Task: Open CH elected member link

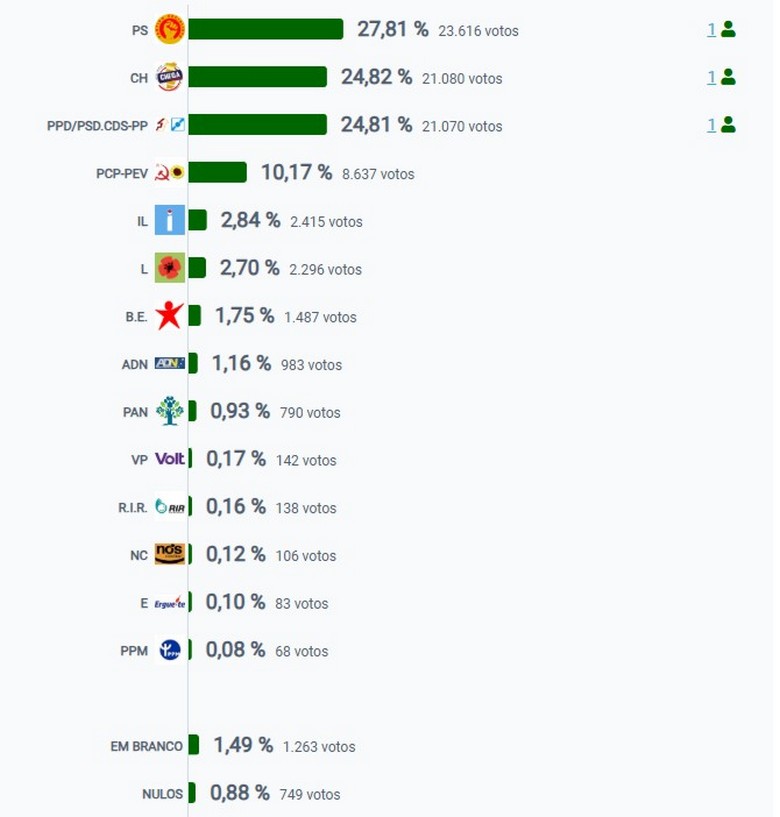Action: (712, 77)
